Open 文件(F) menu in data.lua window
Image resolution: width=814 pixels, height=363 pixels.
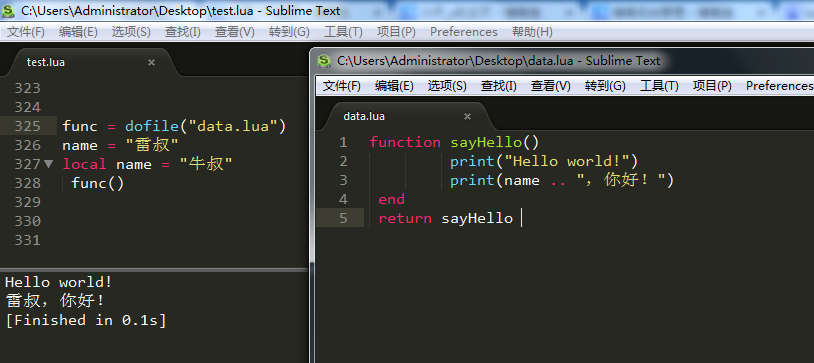342,86
